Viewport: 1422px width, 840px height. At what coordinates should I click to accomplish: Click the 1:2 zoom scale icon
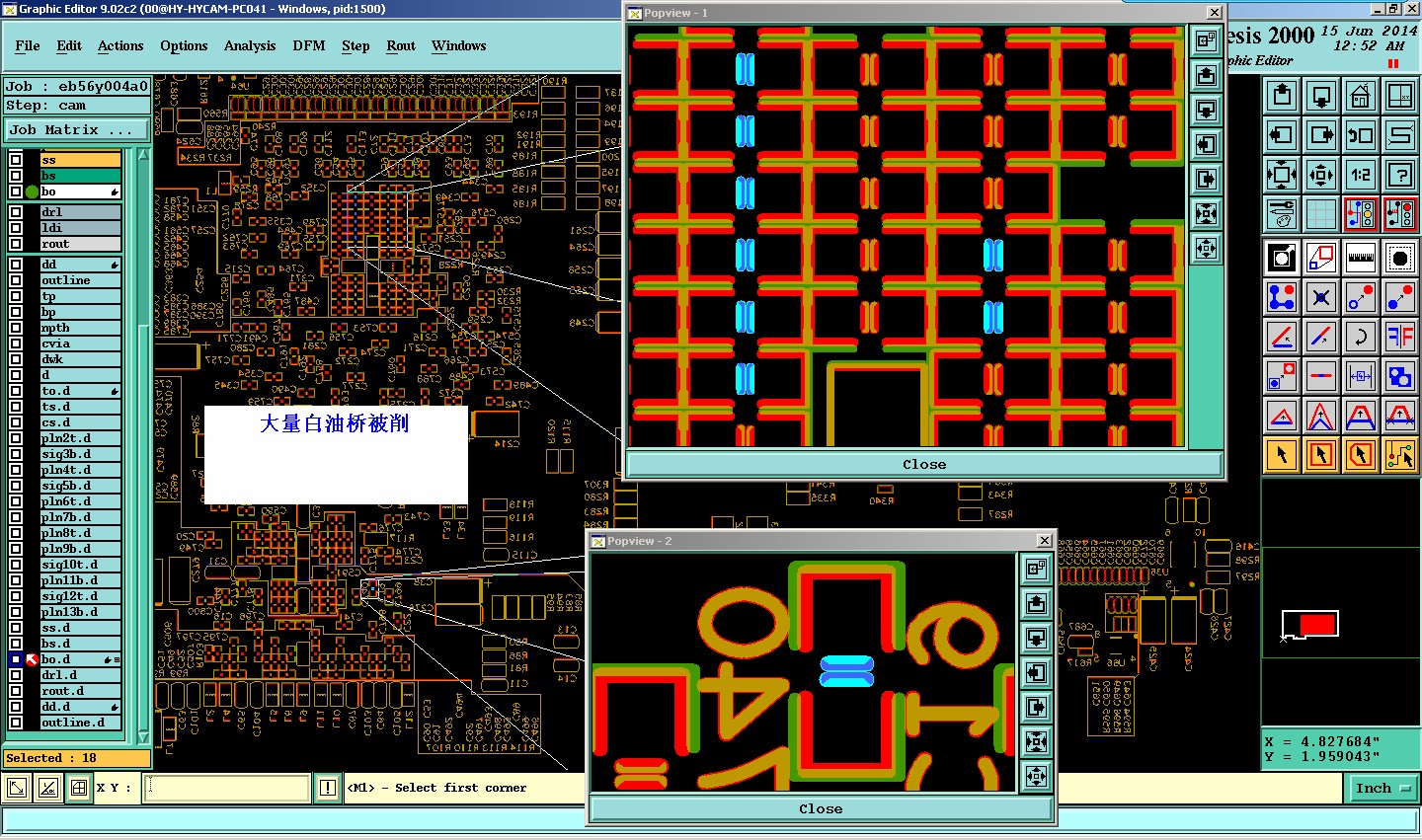[1361, 175]
